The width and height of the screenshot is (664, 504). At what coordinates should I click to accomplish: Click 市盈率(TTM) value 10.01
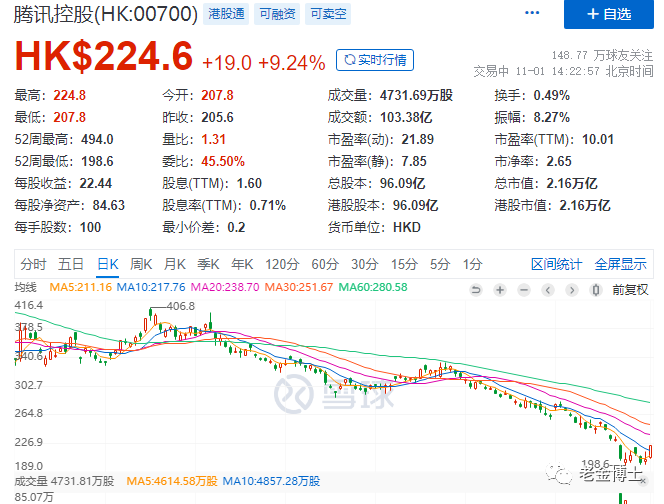pos(598,139)
